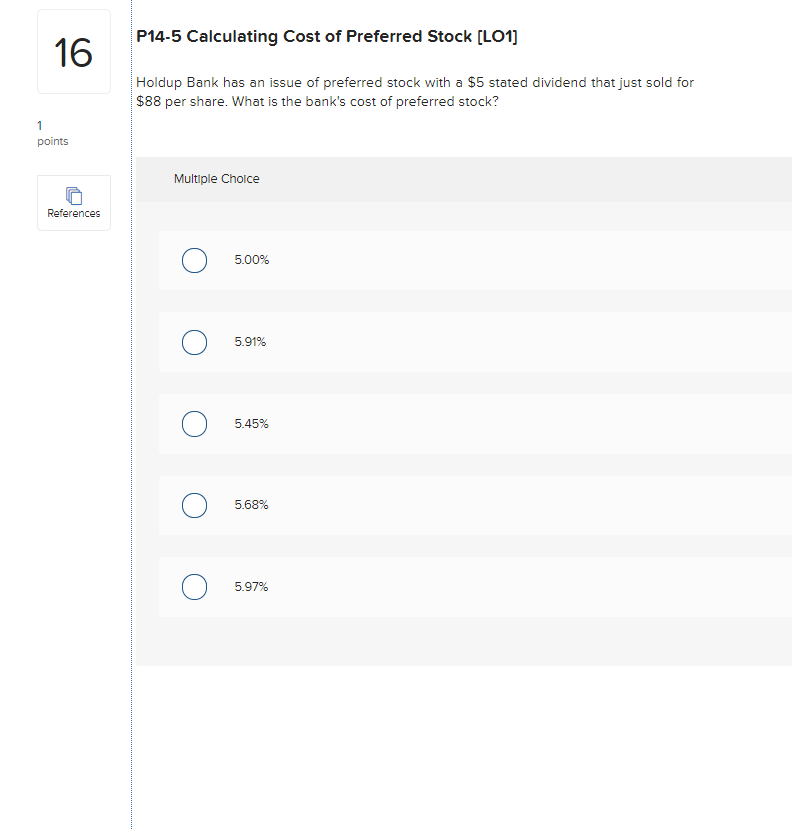
Task: Select the 5.00% answer option
Action: [x=194, y=260]
